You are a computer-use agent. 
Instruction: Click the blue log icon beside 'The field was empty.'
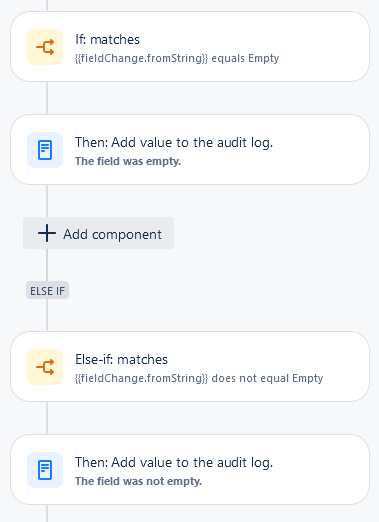[45, 150]
